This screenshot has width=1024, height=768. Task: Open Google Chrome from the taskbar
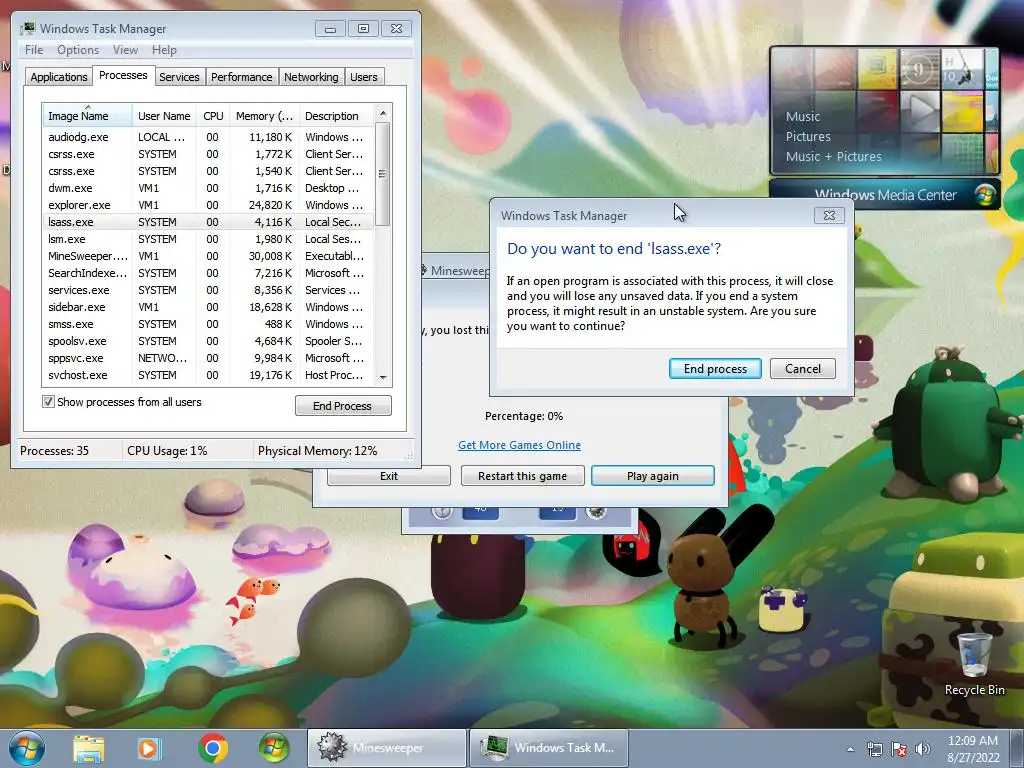click(213, 748)
